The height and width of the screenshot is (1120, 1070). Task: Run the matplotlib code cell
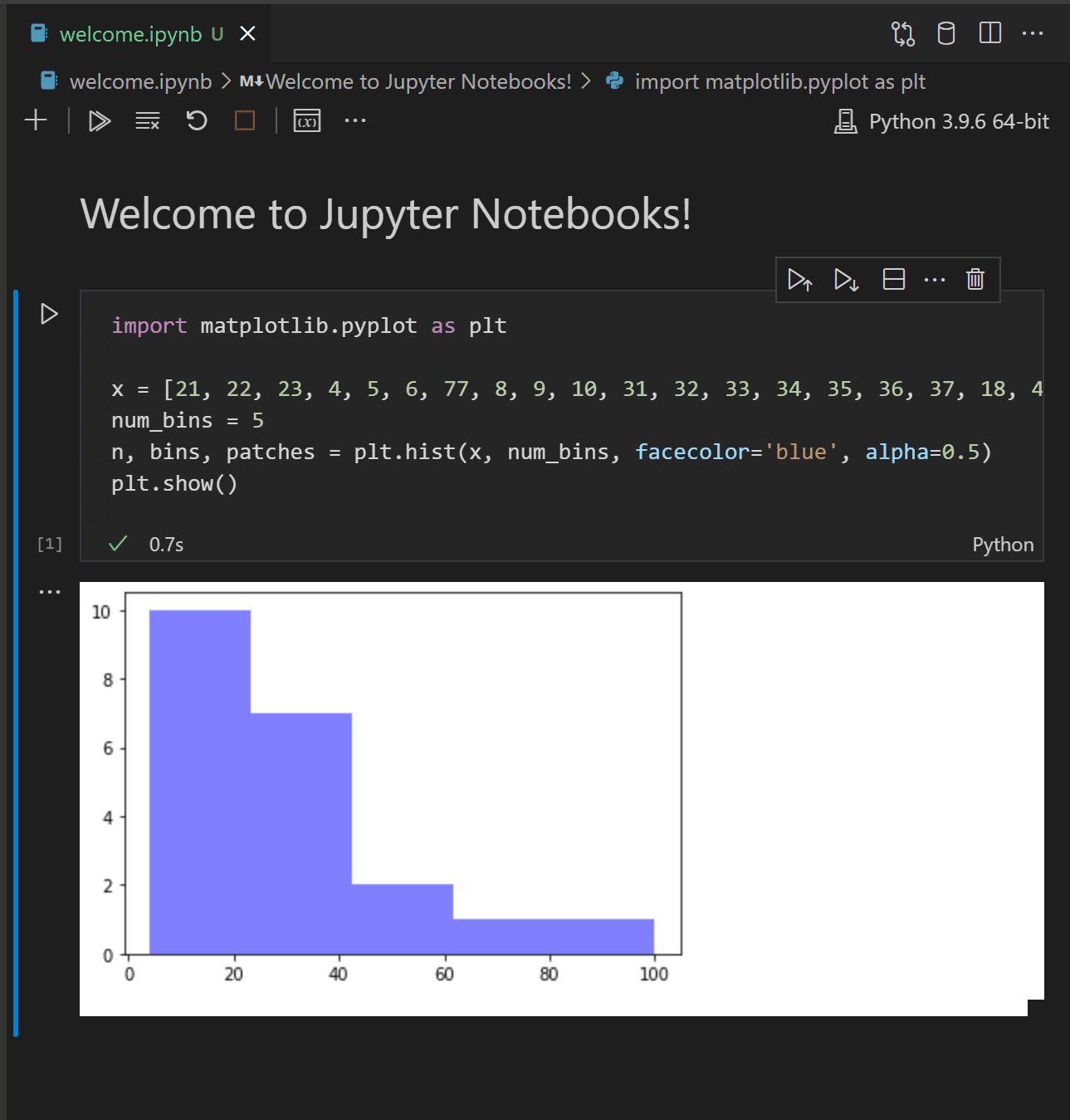click(x=49, y=314)
